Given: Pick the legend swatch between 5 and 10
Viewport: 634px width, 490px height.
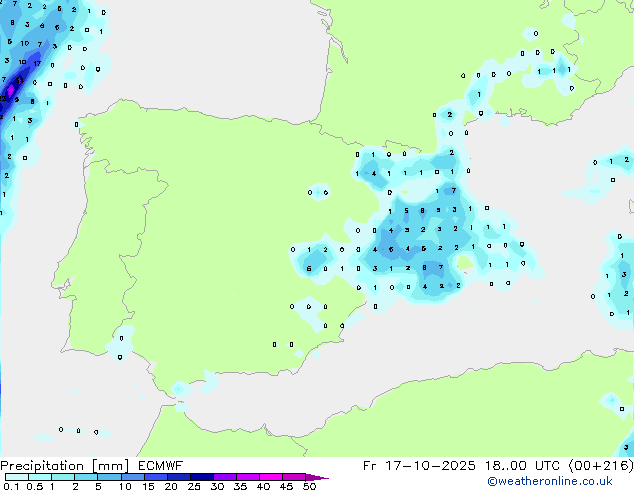Looking at the screenshot, I should [x=109, y=477].
